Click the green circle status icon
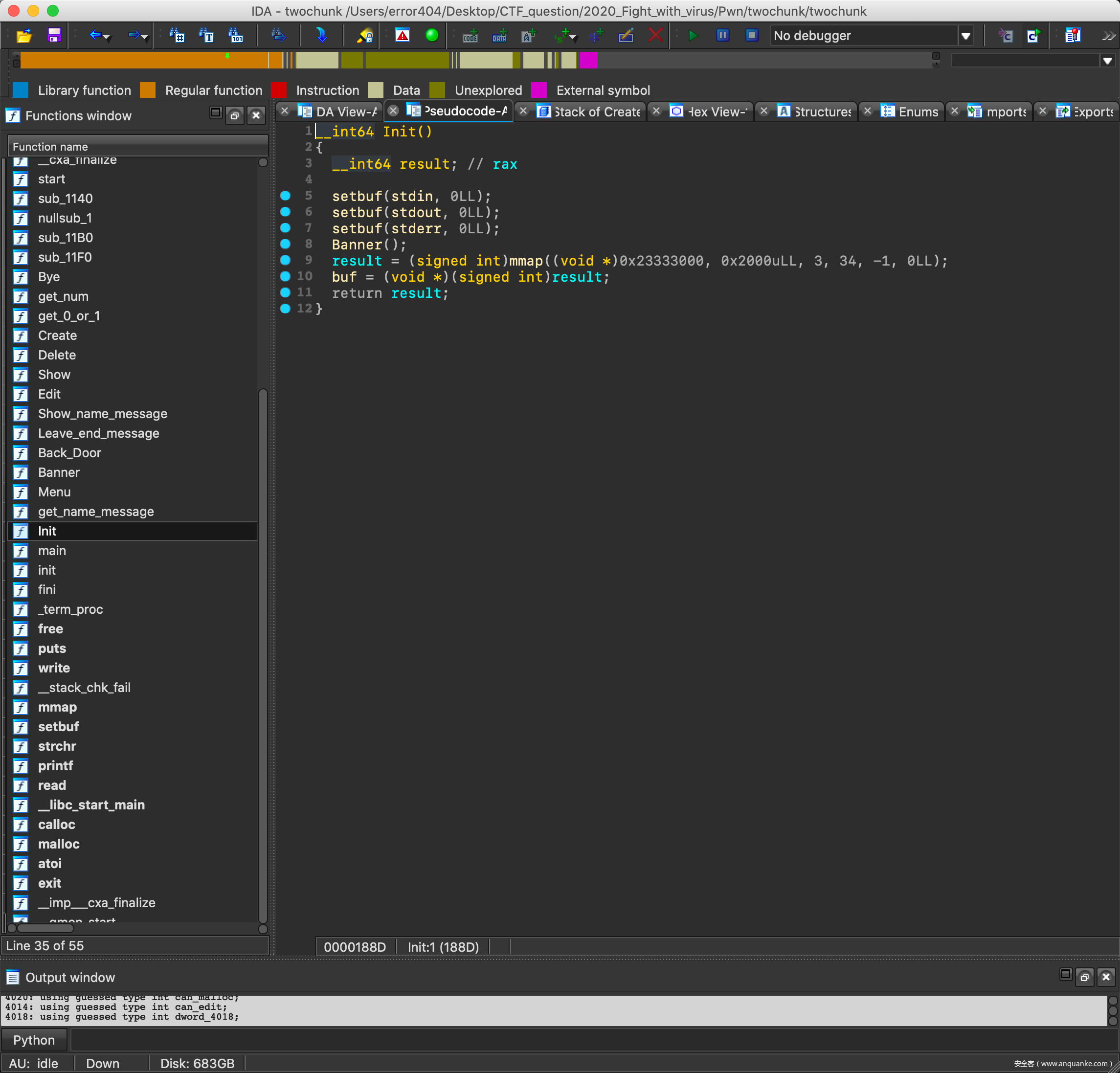The image size is (1120, 1073). coord(432,36)
